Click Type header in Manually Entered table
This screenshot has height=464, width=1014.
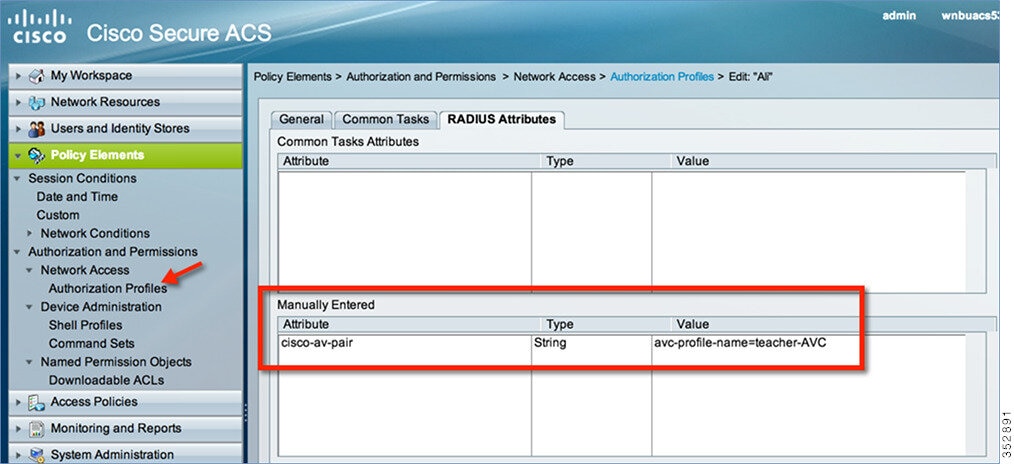click(x=605, y=324)
